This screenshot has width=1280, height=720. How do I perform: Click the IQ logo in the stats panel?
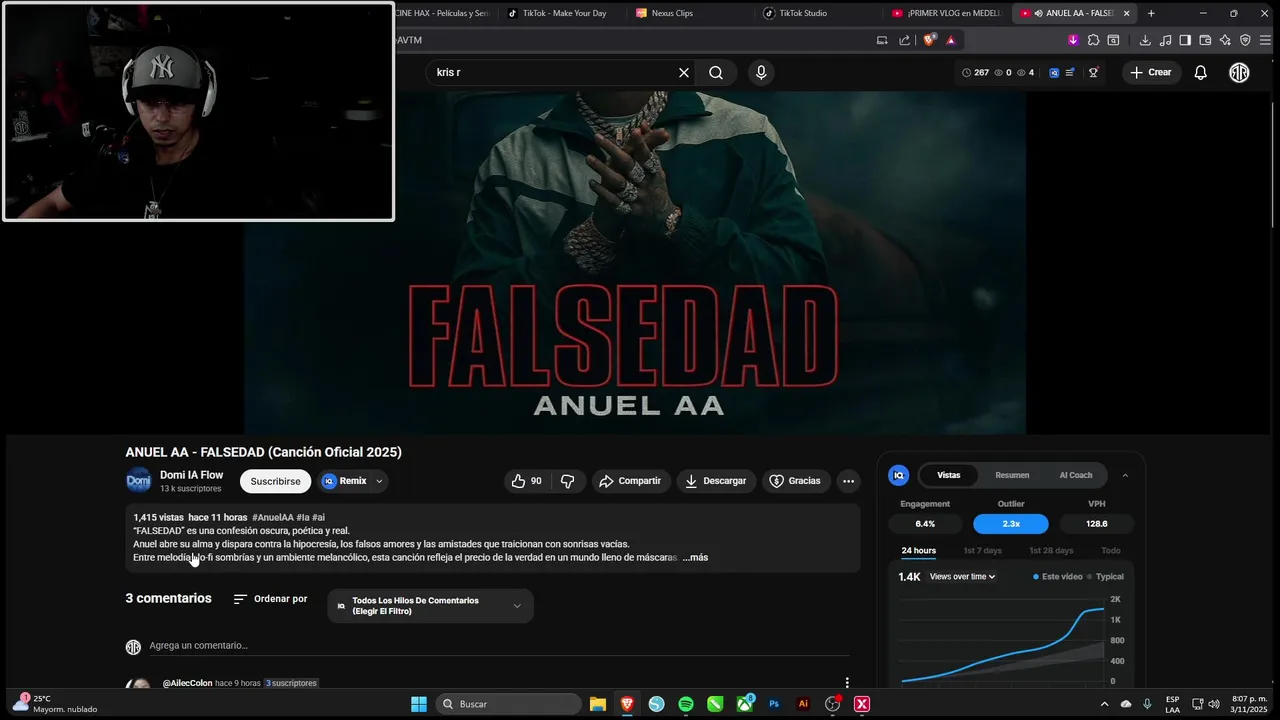coord(898,475)
